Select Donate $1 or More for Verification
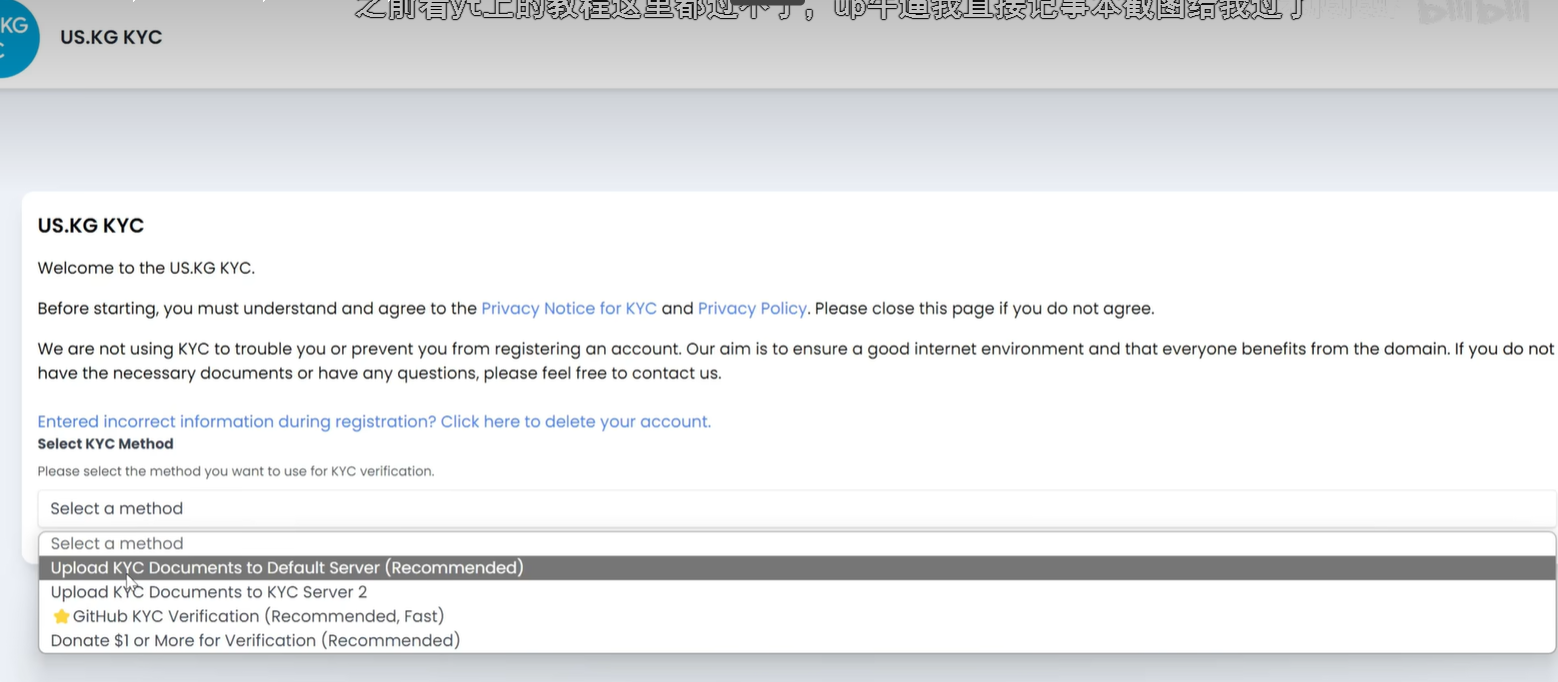This screenshot has width=1558, height=682. 797,639
